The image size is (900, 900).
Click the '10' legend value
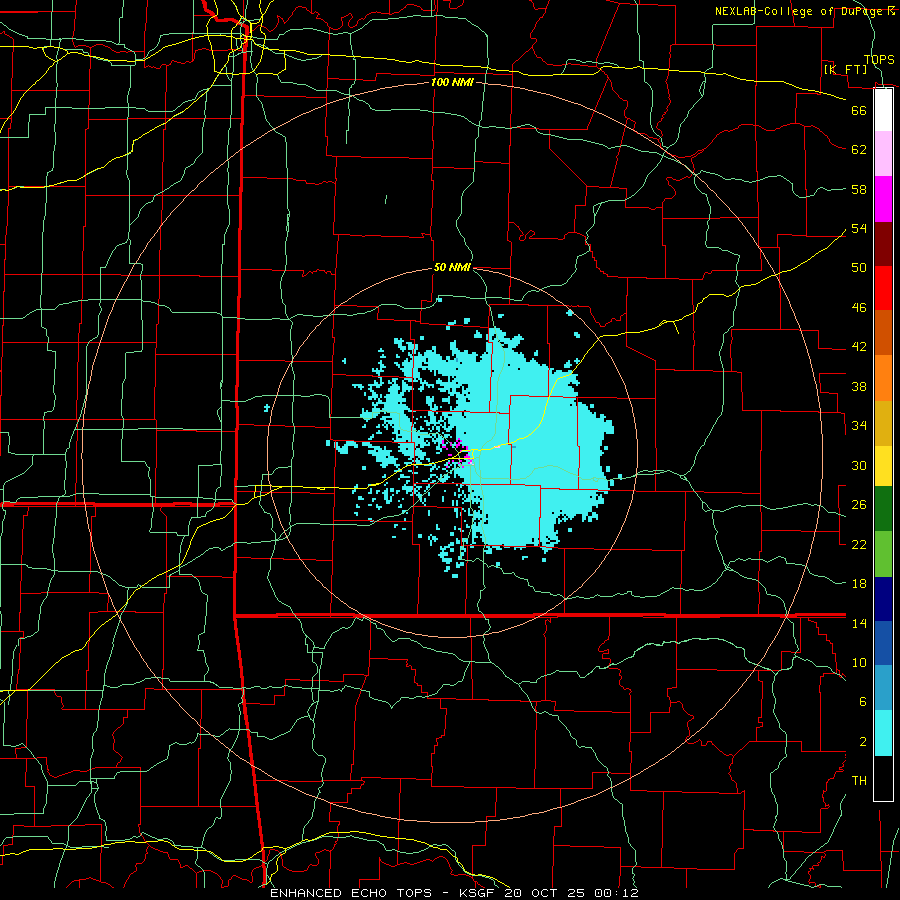859,662
